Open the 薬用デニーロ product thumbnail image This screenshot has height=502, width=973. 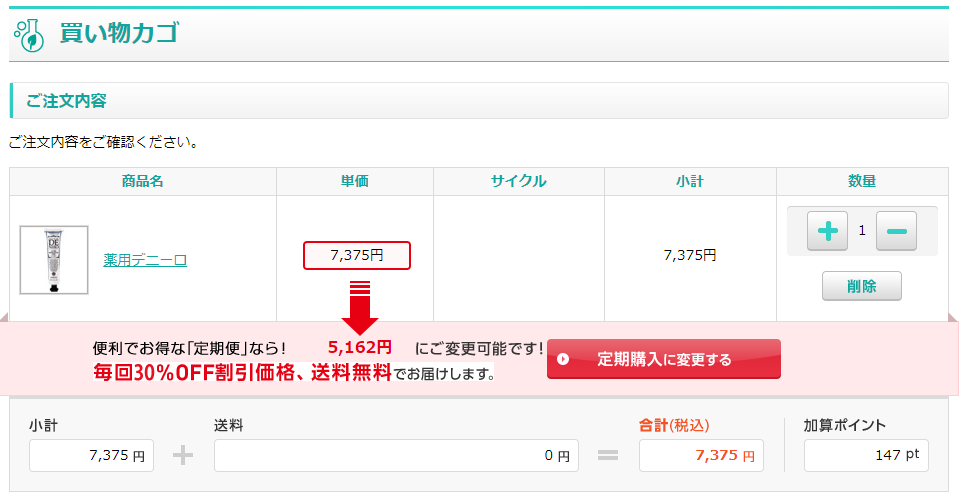pyautogui.click(x=54, y=260)
